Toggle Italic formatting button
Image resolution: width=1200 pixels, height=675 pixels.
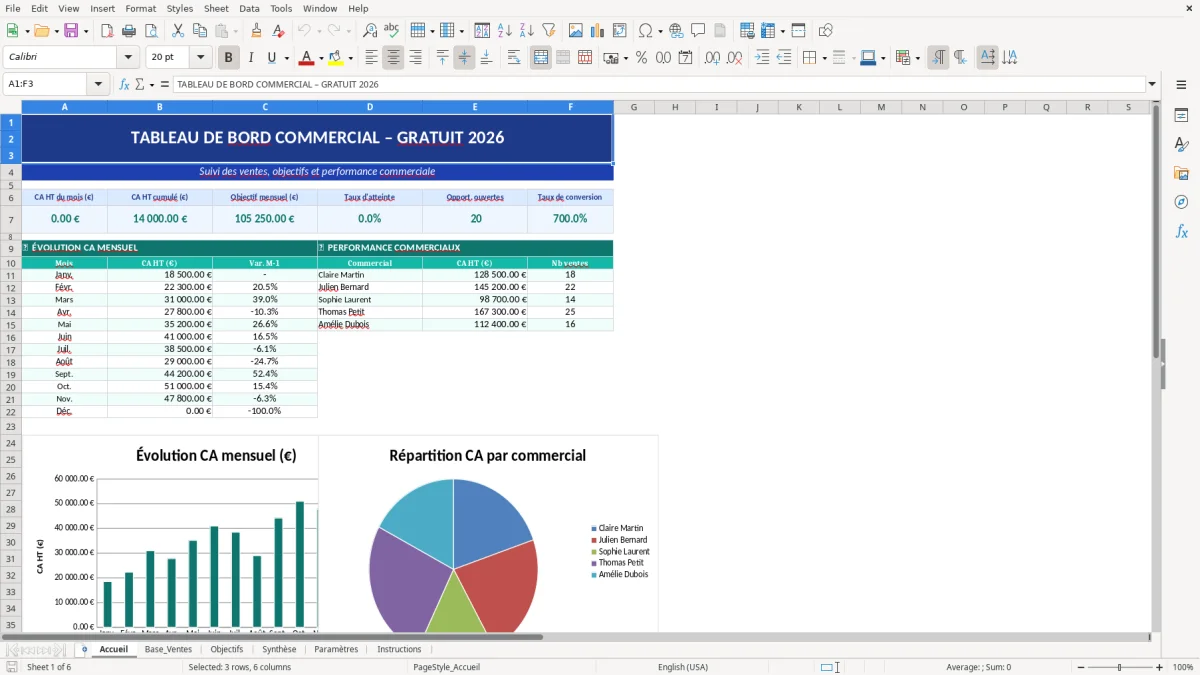pyautogui.click(x=250, y=58)
